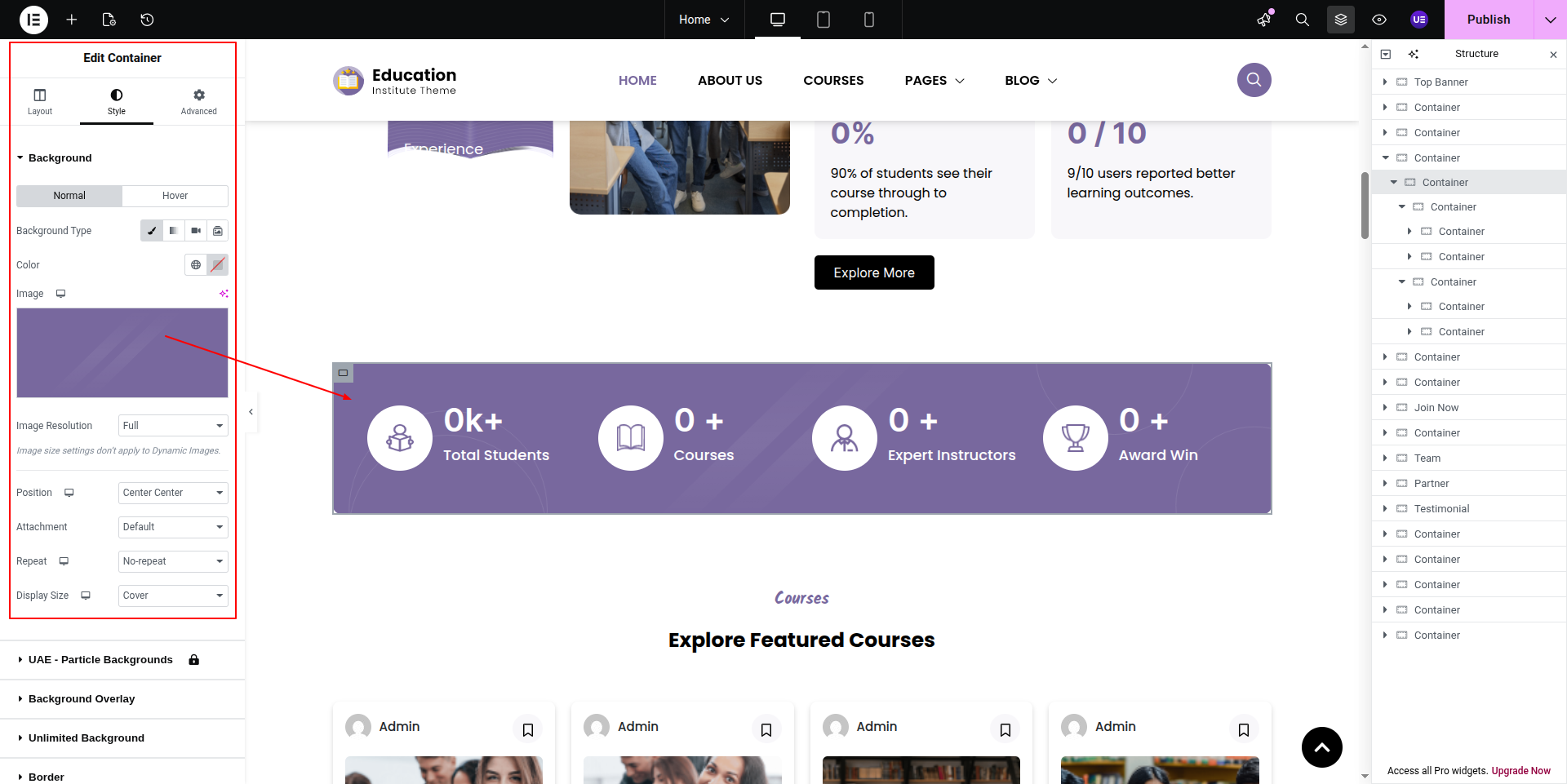Click the Upgrade Now link
Screen dimensions: 1567x784
[x=1520, y=771]
